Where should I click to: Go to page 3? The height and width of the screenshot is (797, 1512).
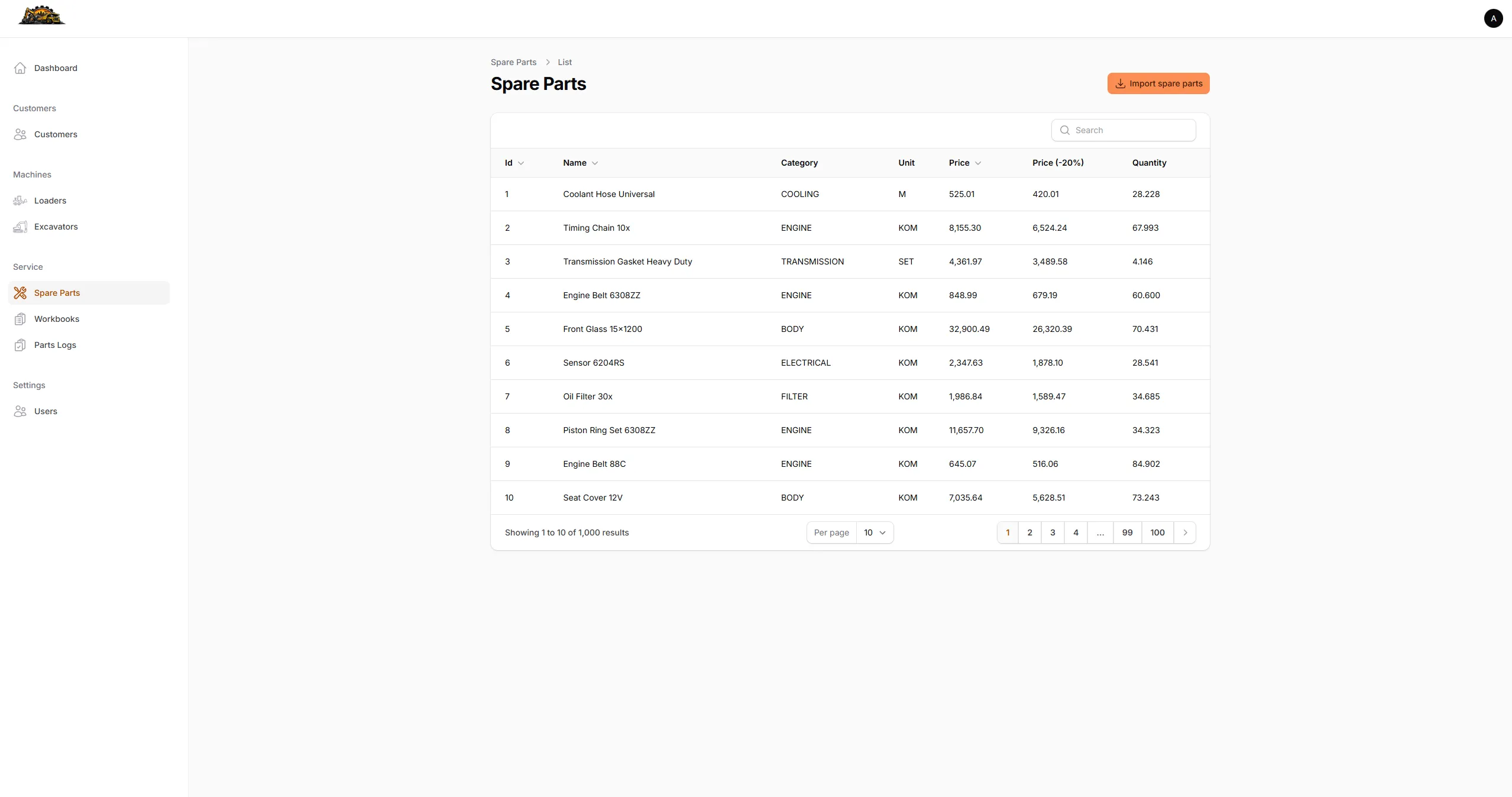point(1053,533)
